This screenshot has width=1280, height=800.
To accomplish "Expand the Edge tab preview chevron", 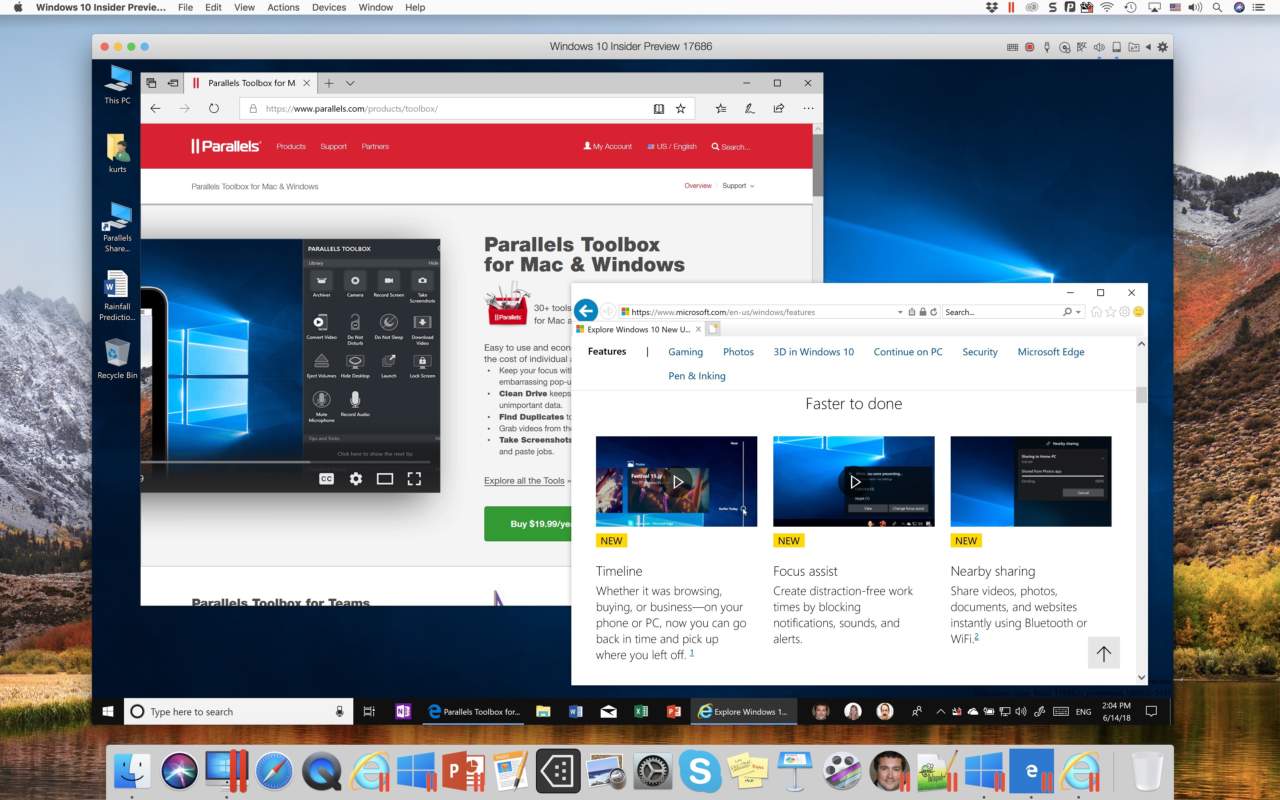I will (350, 83).
